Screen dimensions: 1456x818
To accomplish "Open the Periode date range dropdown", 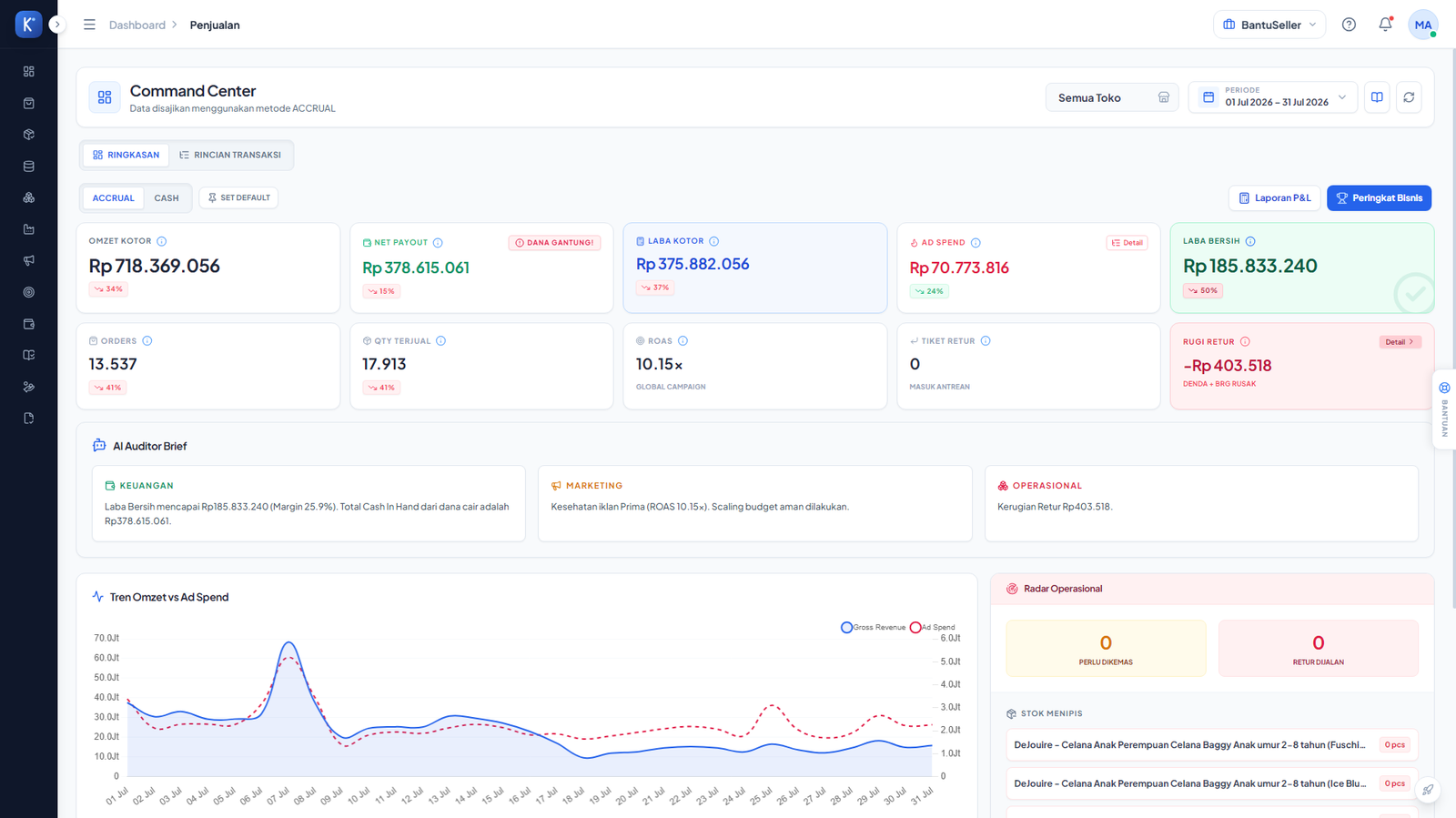I will (1272, 97).
